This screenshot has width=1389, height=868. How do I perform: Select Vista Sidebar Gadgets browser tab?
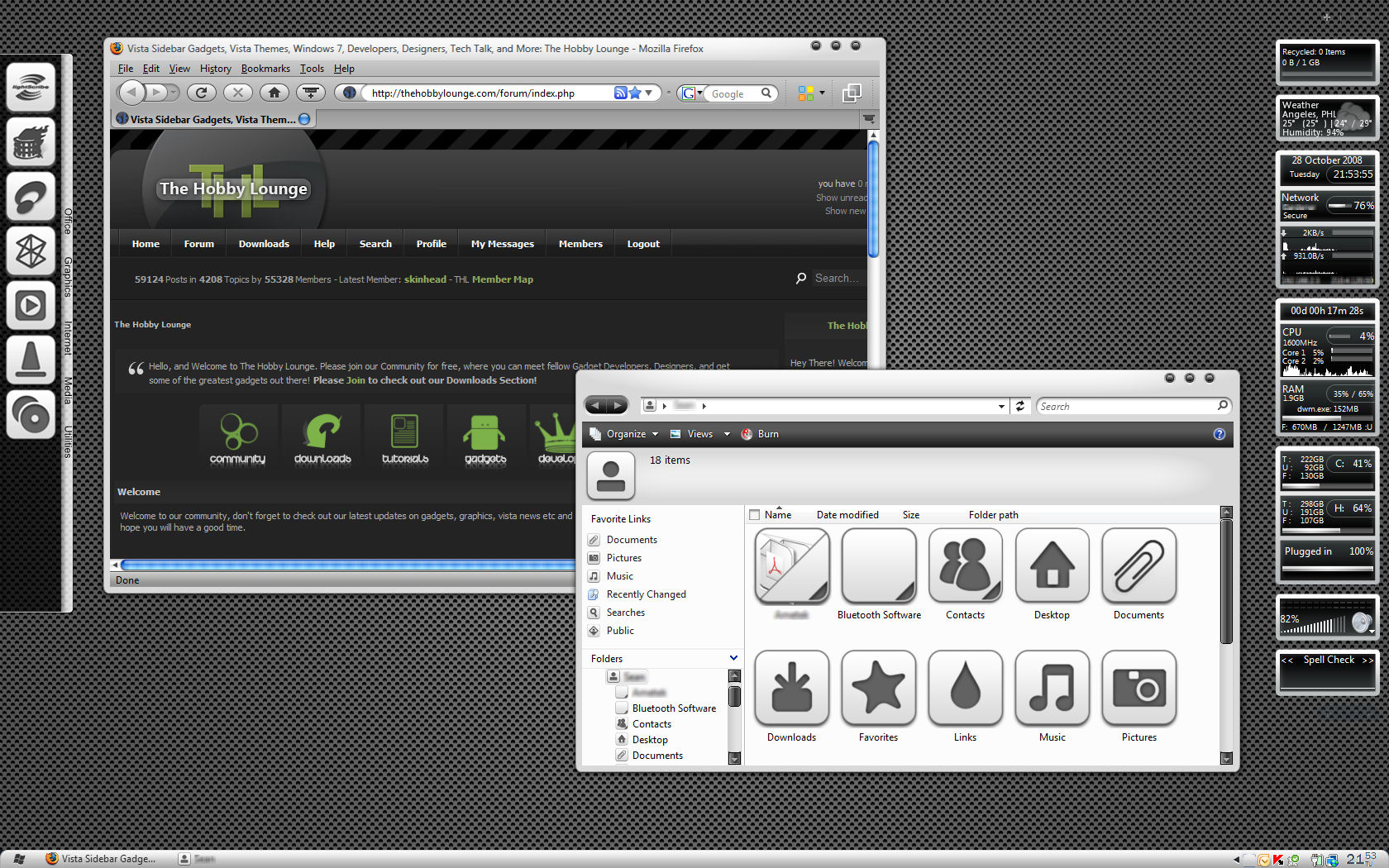[213, 119]
